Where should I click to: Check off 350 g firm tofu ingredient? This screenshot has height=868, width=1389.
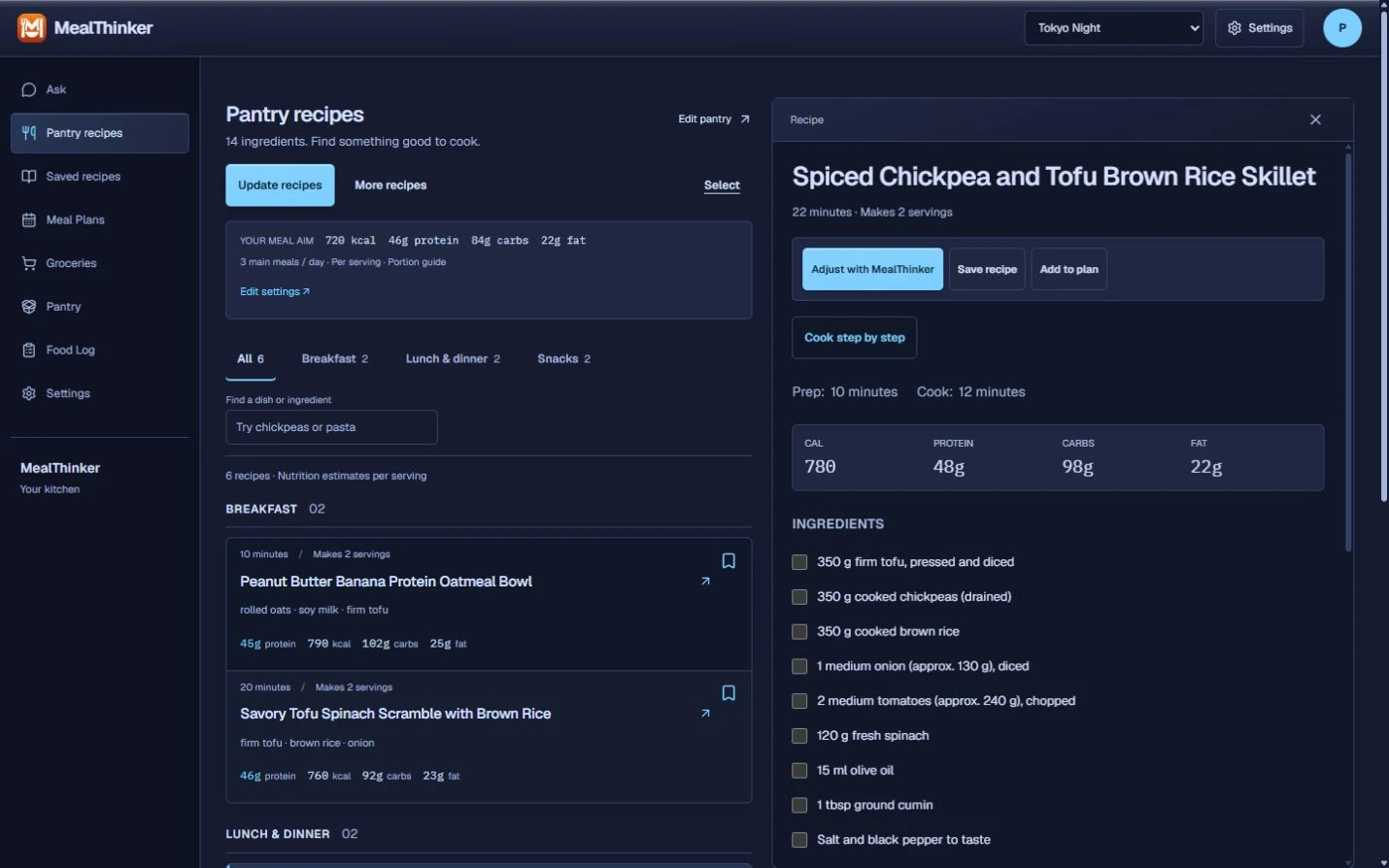point(799,561)
